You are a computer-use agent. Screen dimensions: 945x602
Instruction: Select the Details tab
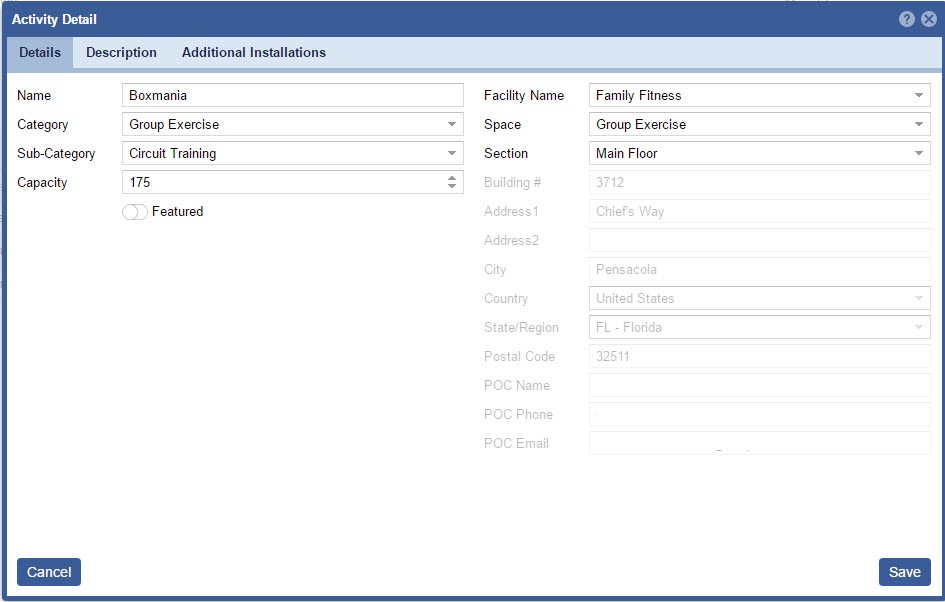point(40,53)
